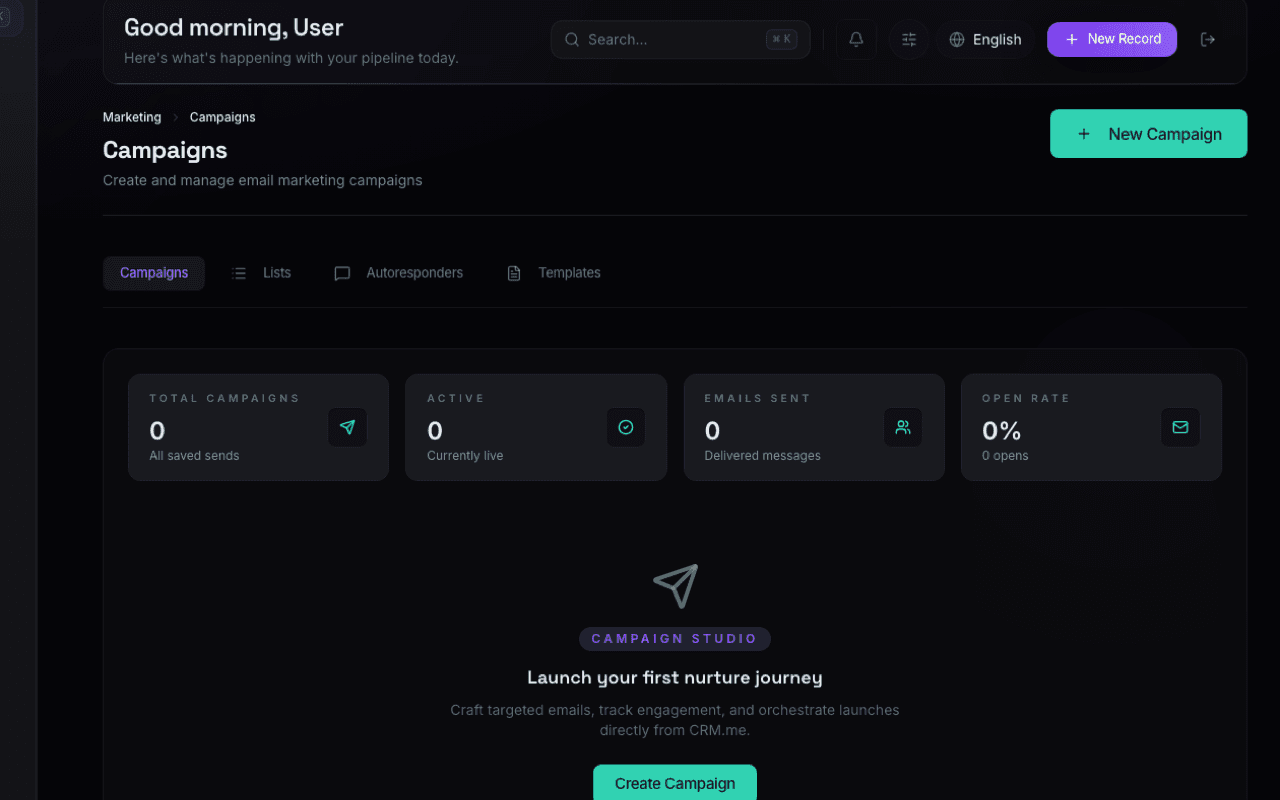The image size is (1280, 800).
Task: Click the envelope icon on the Open Rate card
Action: (1180, 427)
